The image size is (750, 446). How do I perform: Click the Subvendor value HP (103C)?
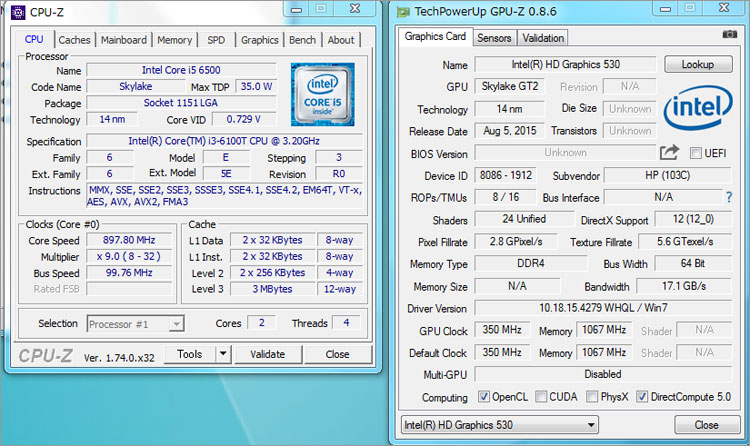[668, 175]
